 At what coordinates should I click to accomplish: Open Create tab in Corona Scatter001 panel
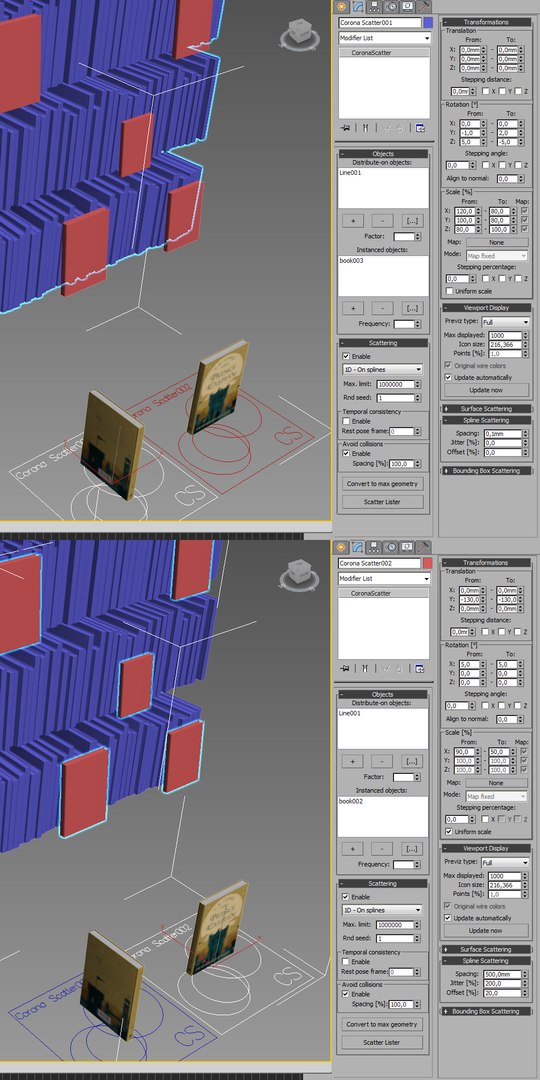click(342, 7)
